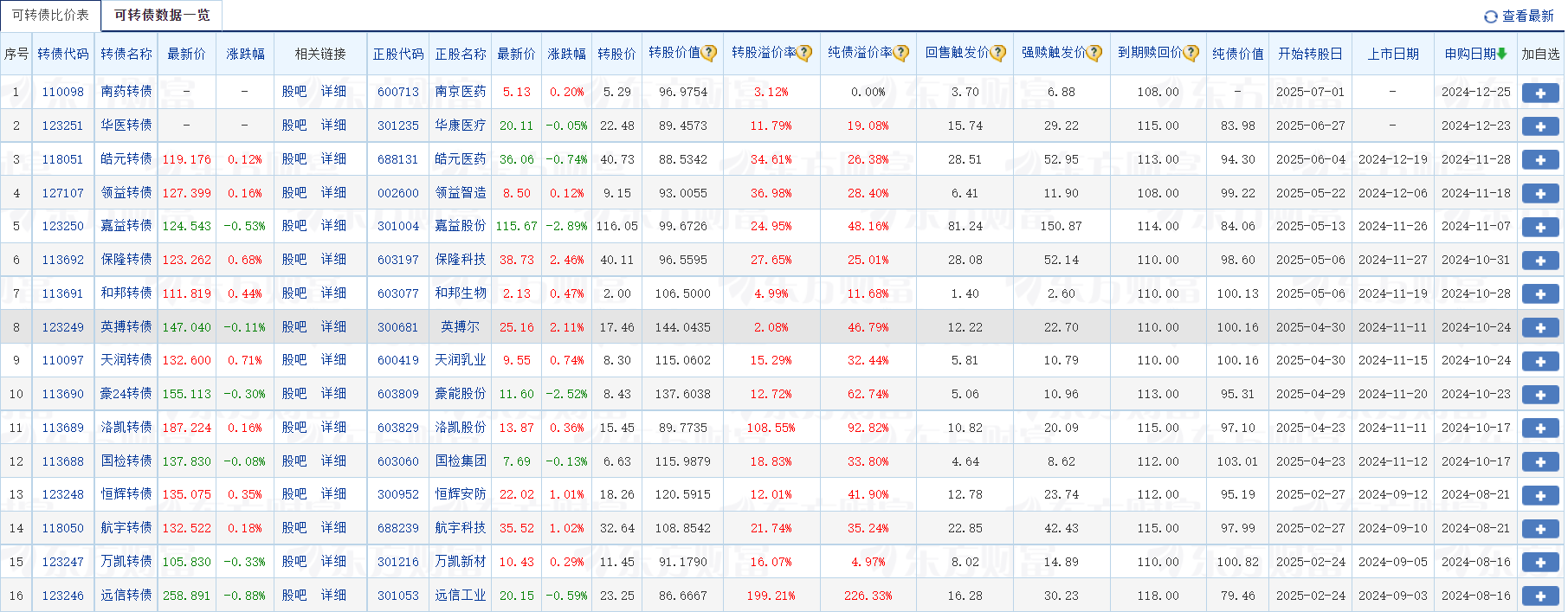Image resolution: width=1568 pixels, height=612 pixels.
Task: Click the help icon beside 回售触发价 header
Action: point(998,53)
